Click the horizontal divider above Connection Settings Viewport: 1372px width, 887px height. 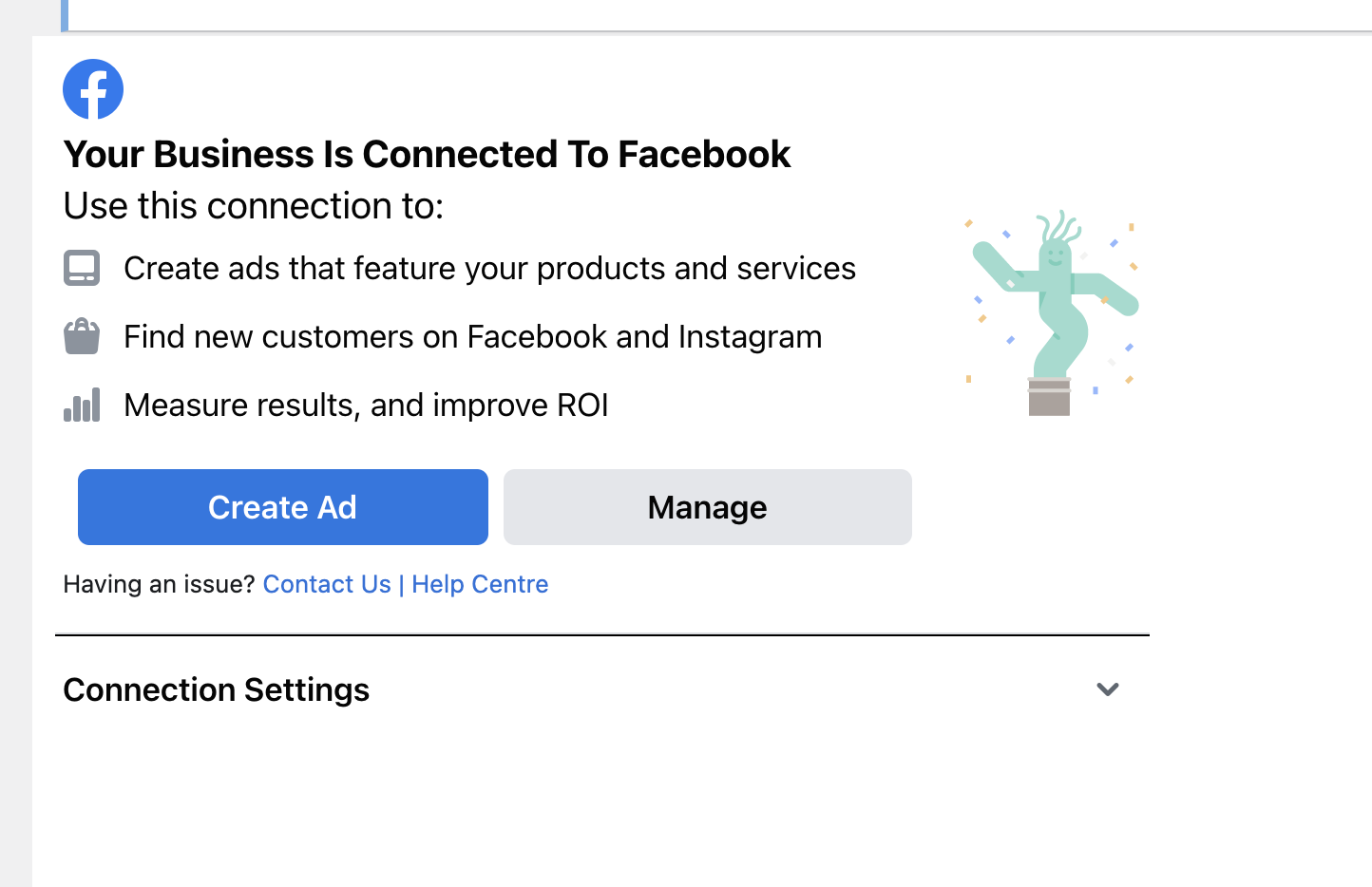pos(601,634)
